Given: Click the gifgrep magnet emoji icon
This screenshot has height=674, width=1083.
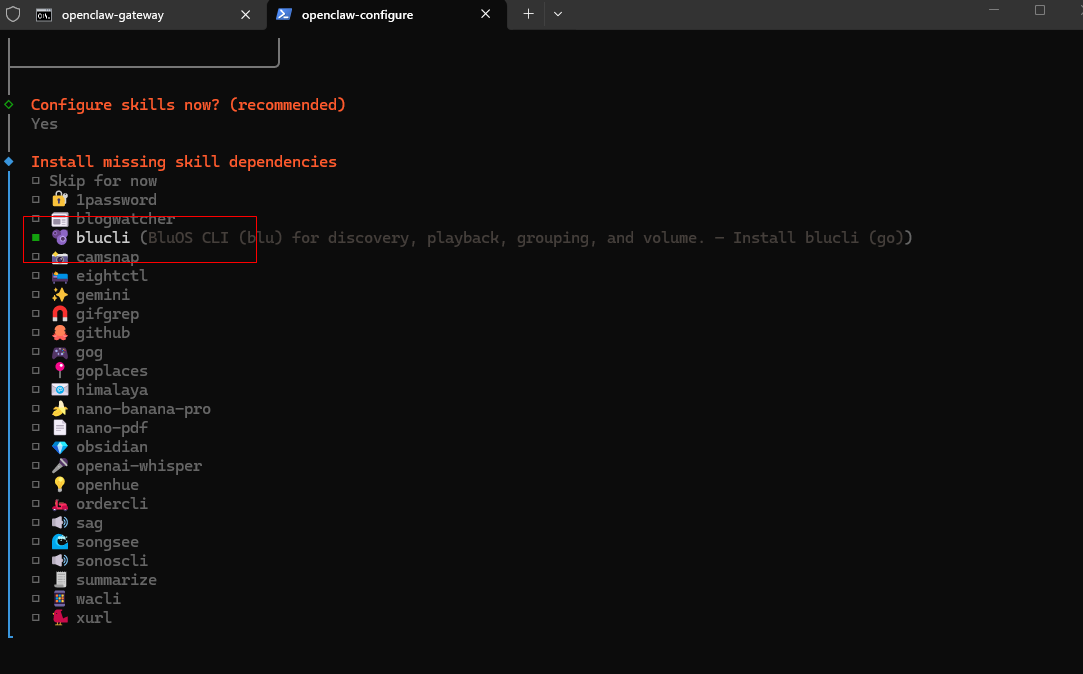Looking at the screenshot, I should (x=60, y=314).
